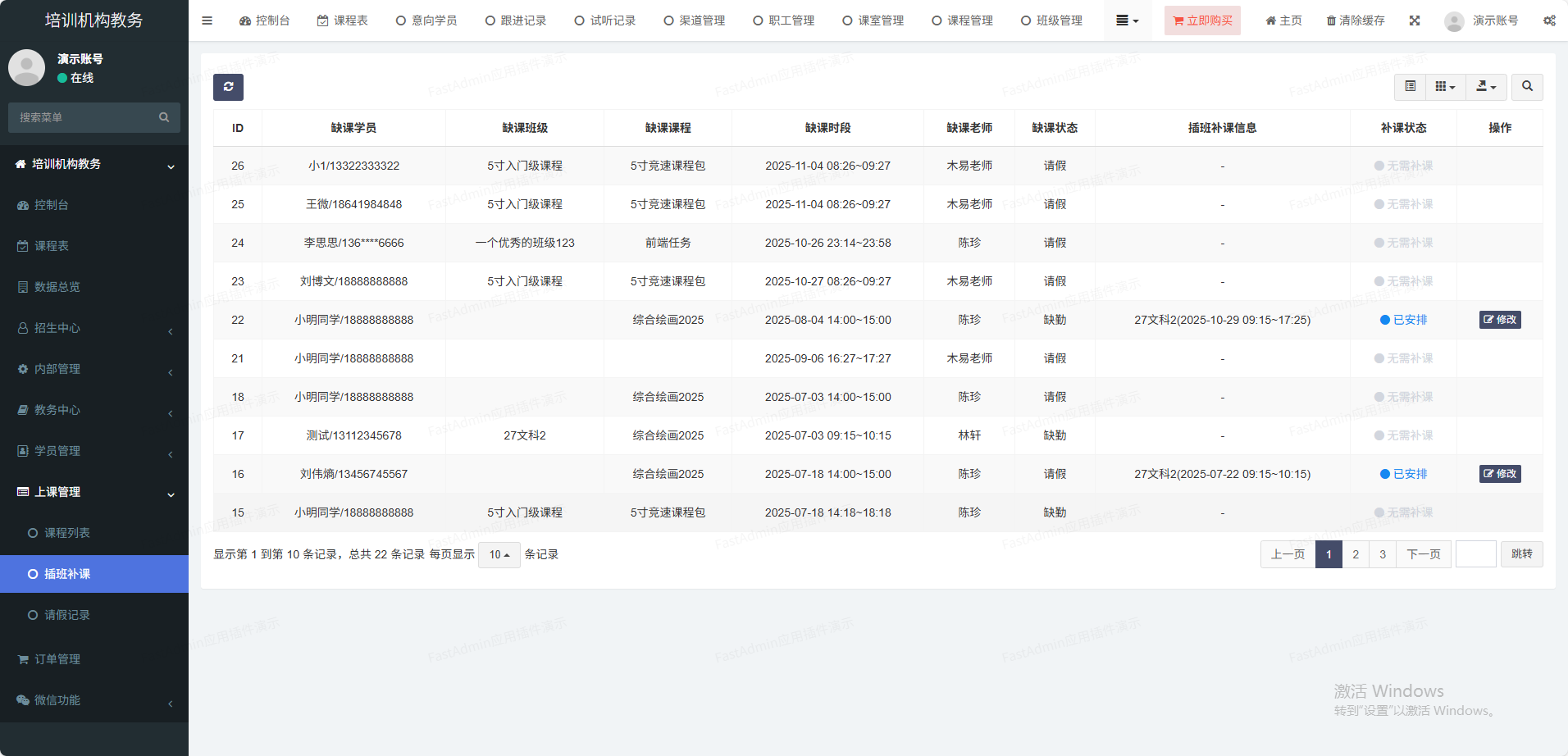Open the export data dropdown
This screenshot has height=756, width=1568.
coord(1486,87)
